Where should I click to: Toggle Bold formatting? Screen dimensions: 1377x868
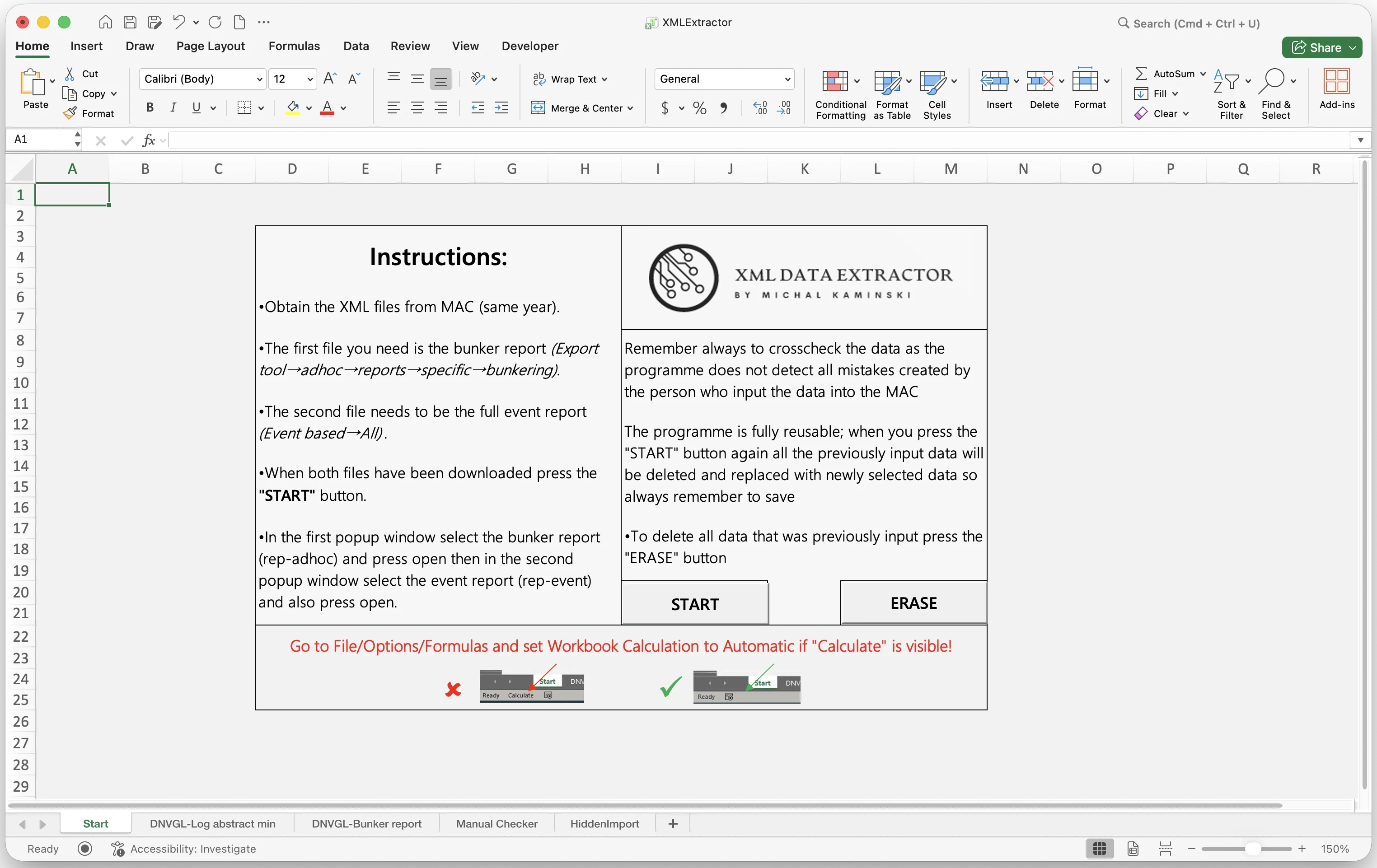(x=150, y=107)
